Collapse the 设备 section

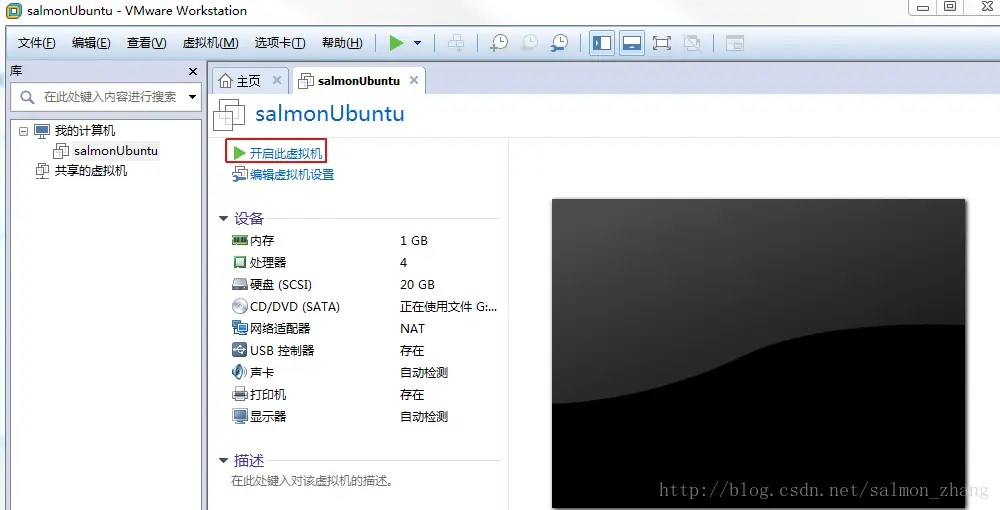click(x=223, y=219)
